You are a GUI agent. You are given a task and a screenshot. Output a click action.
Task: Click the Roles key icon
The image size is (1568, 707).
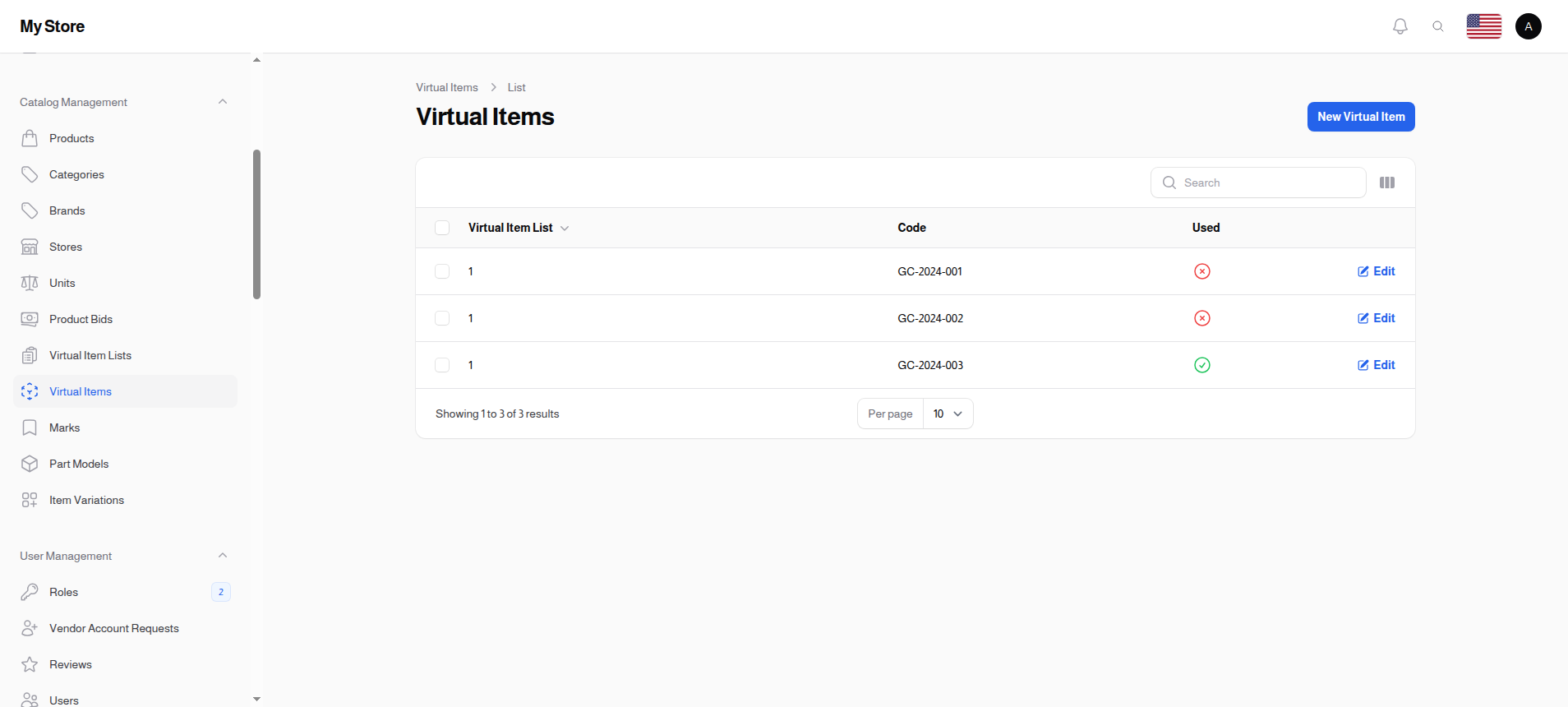click(30, 592)
